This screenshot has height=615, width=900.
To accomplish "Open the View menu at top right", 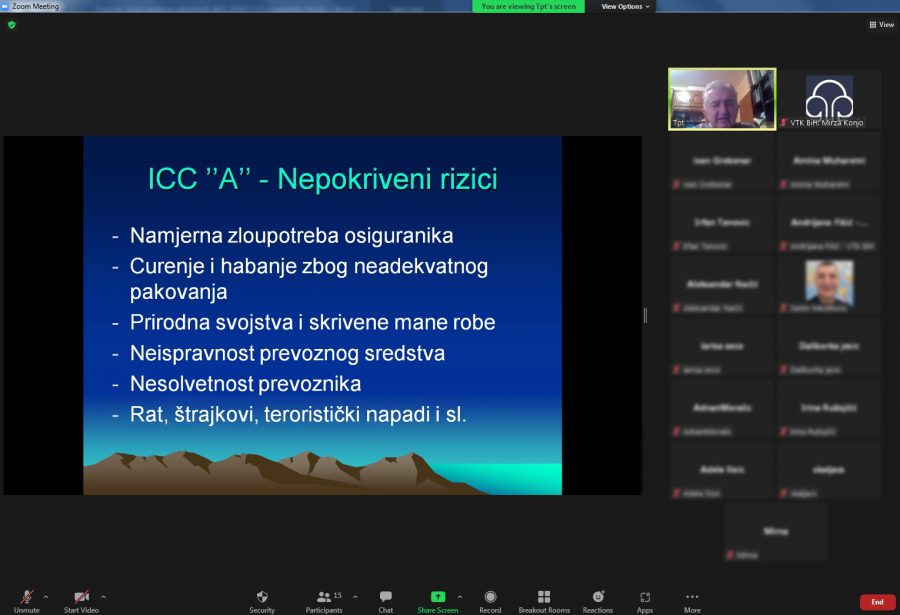I will [879, 24].
